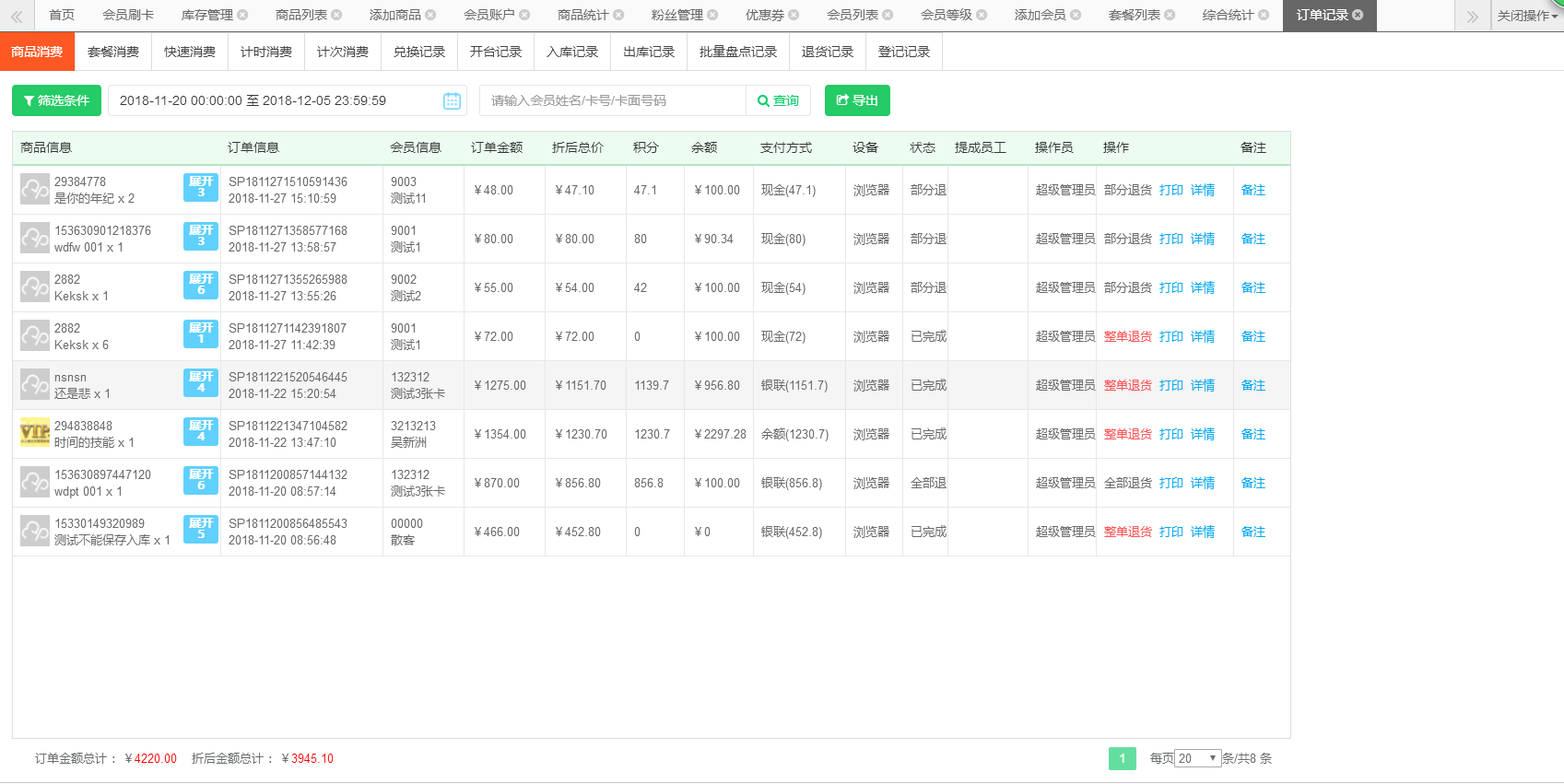Click 备注 for order SP1811200857144132
The width and height of the screenshot is (1564, 784).
(x=1253, y=483)
